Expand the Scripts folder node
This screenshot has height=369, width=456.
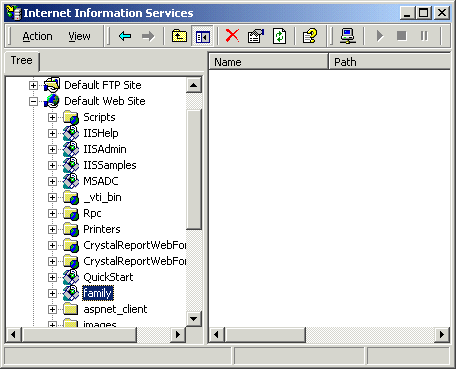[x=52, y=117]
